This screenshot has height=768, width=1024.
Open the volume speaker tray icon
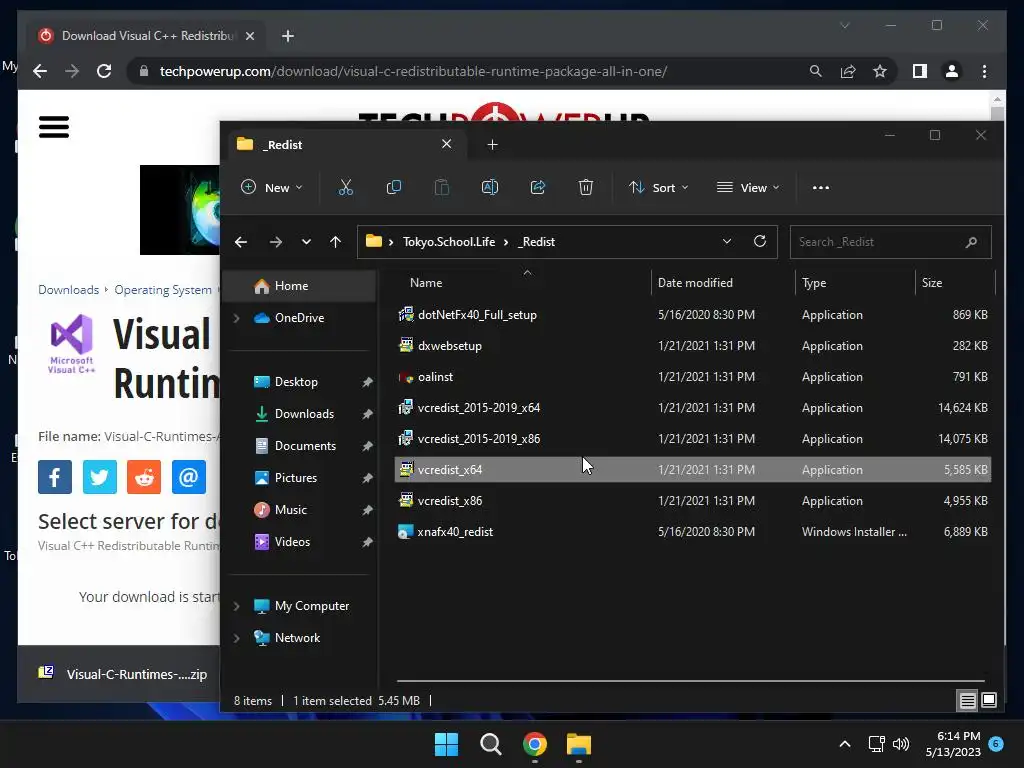point(901,744)
